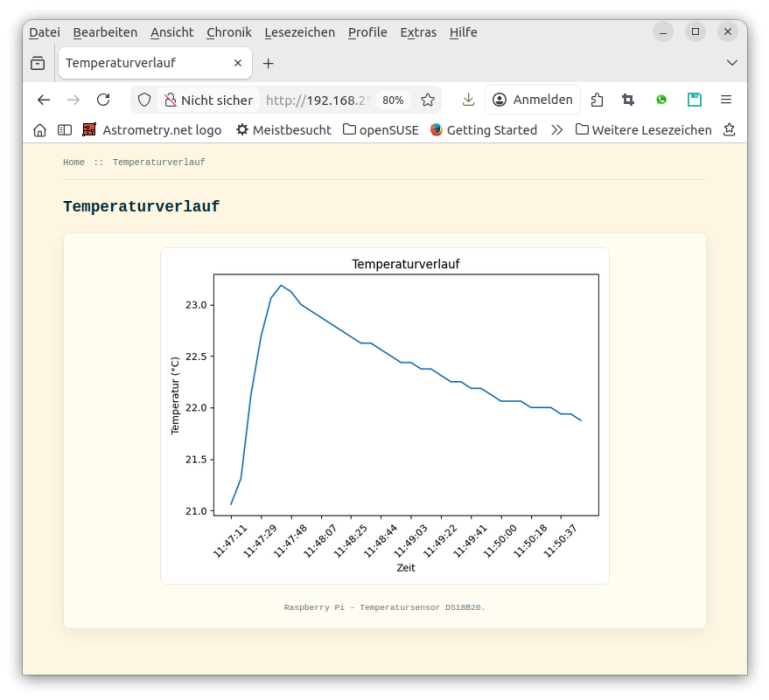
Task: Maximize the Firefox window
Action: (695, 32)
